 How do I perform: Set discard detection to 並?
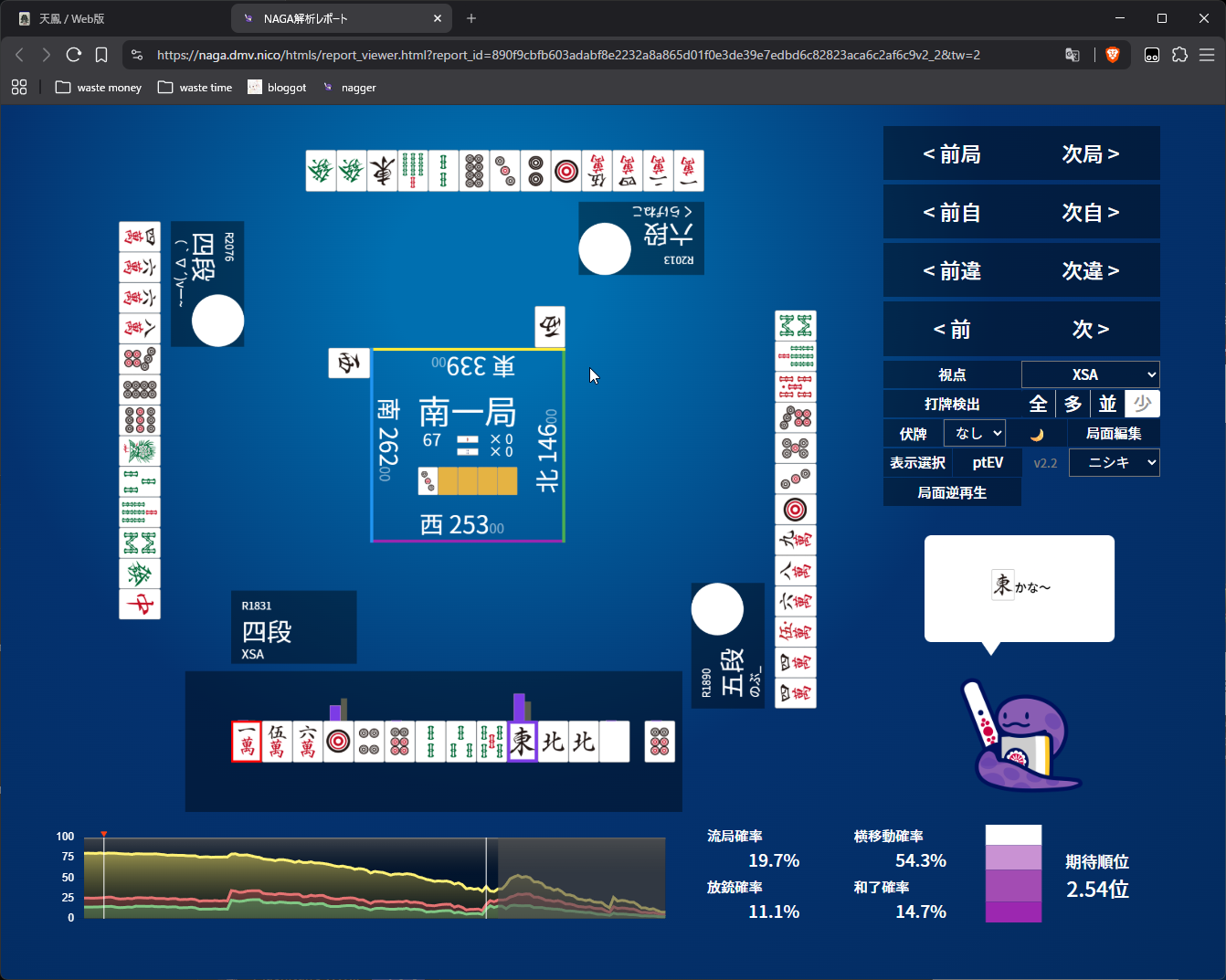[x=1108, y=404]
